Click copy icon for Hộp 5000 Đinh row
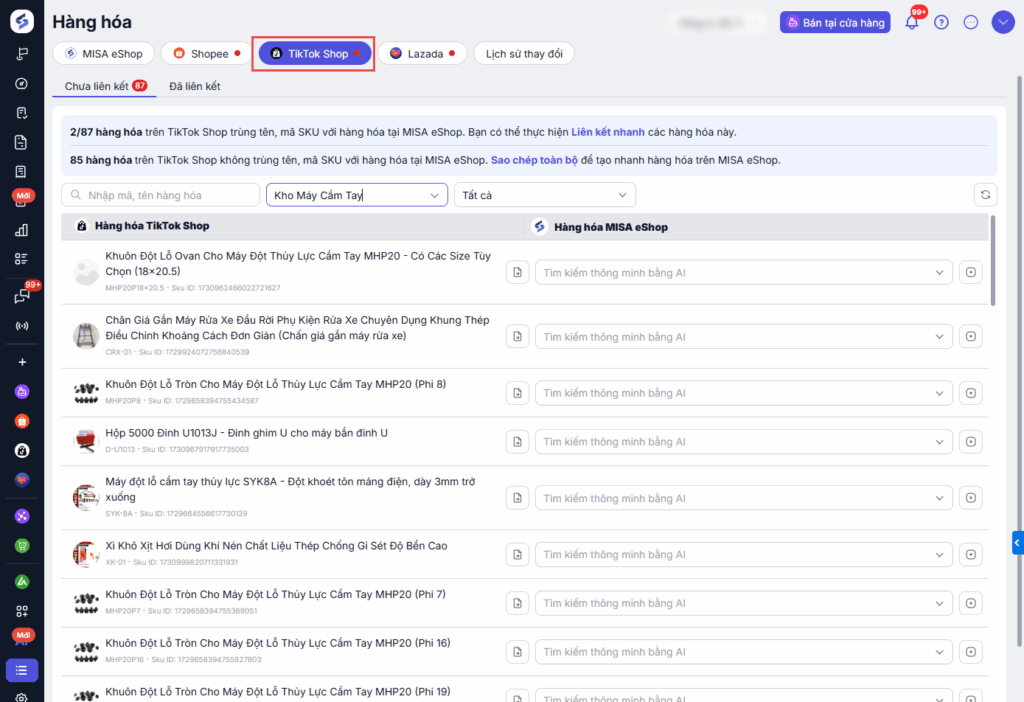Screen dimensions: 1024x702 [x=517, y=441]
